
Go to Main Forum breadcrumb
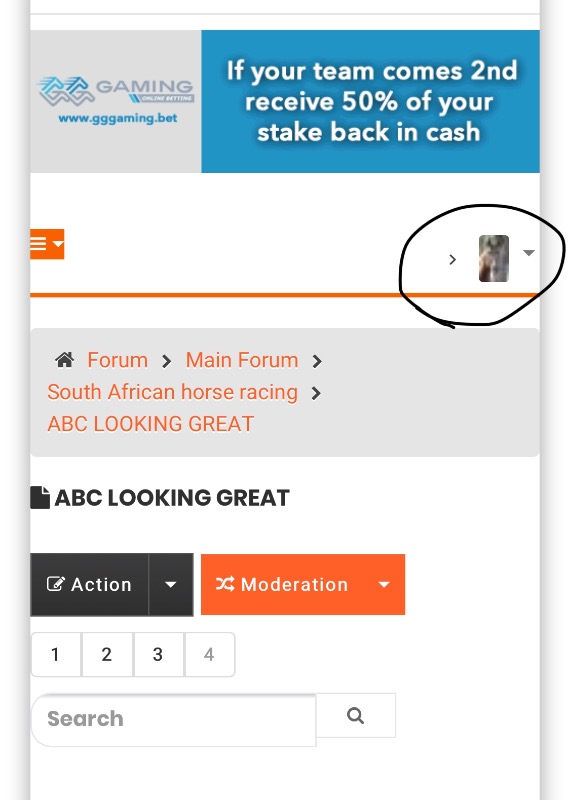point(242,360)
